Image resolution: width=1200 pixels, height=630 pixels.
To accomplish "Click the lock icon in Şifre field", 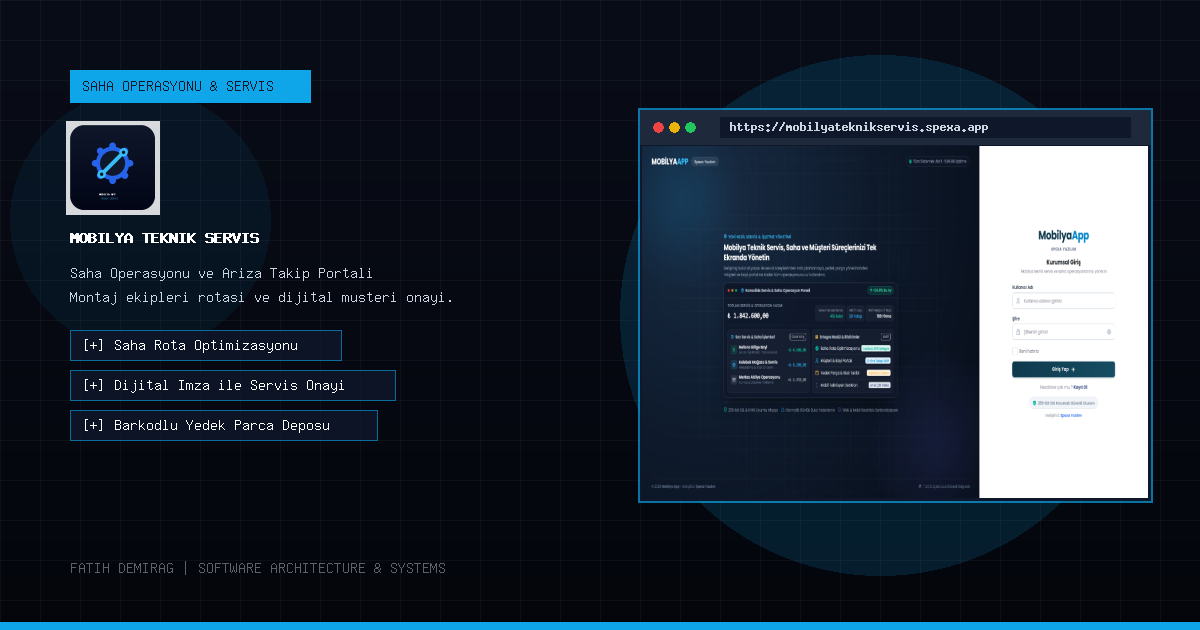I will pos(1018,332).
